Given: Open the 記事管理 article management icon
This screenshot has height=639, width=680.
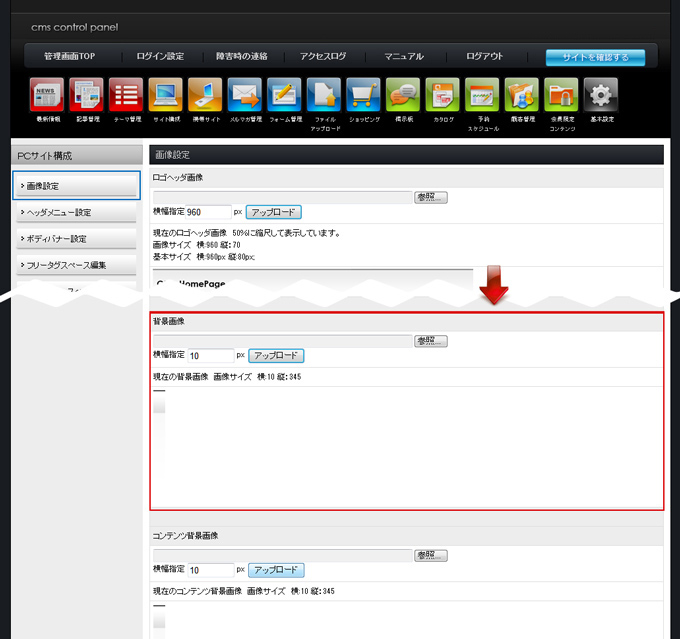Looking at the screenshot, I should [x=87, y=95].
